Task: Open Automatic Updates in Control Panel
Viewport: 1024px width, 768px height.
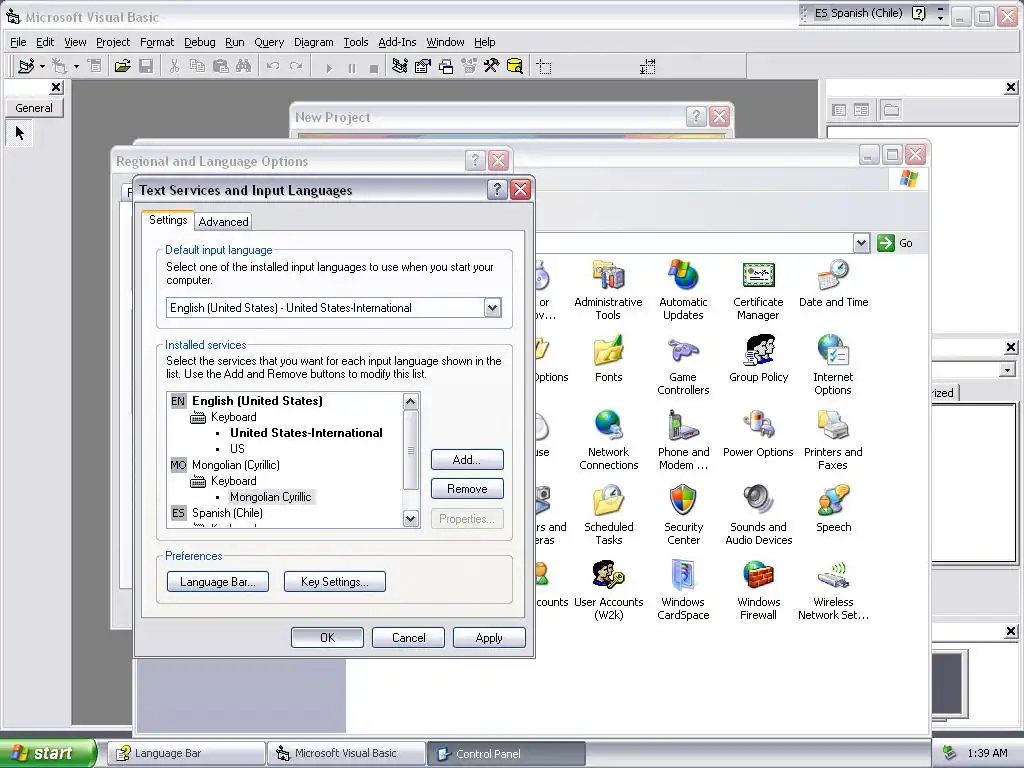Action: click(683, 291)
